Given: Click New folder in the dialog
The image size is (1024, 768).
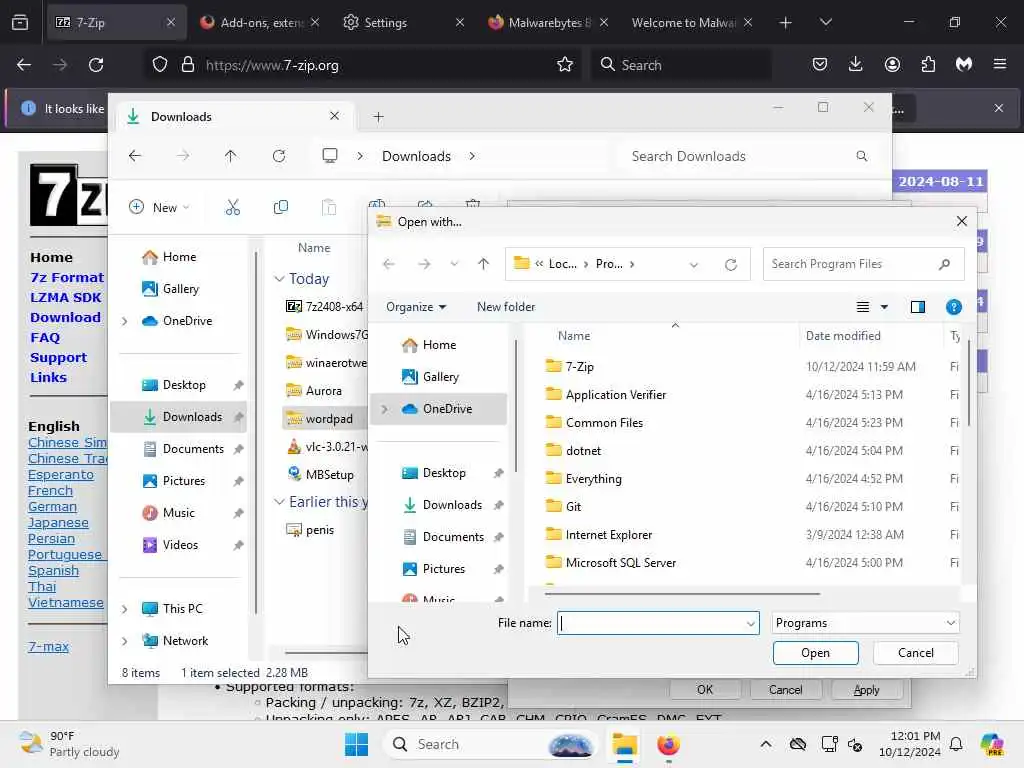Looking at the screenshot, I should [506, 307].
